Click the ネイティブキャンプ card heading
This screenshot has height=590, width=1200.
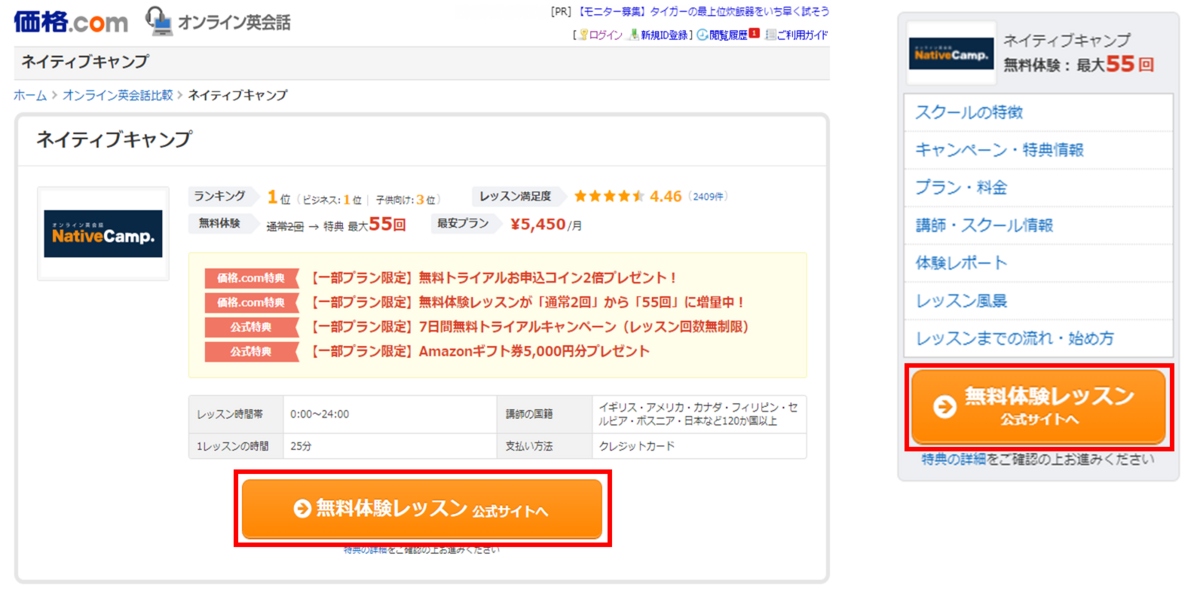click(x=113, y=139)
